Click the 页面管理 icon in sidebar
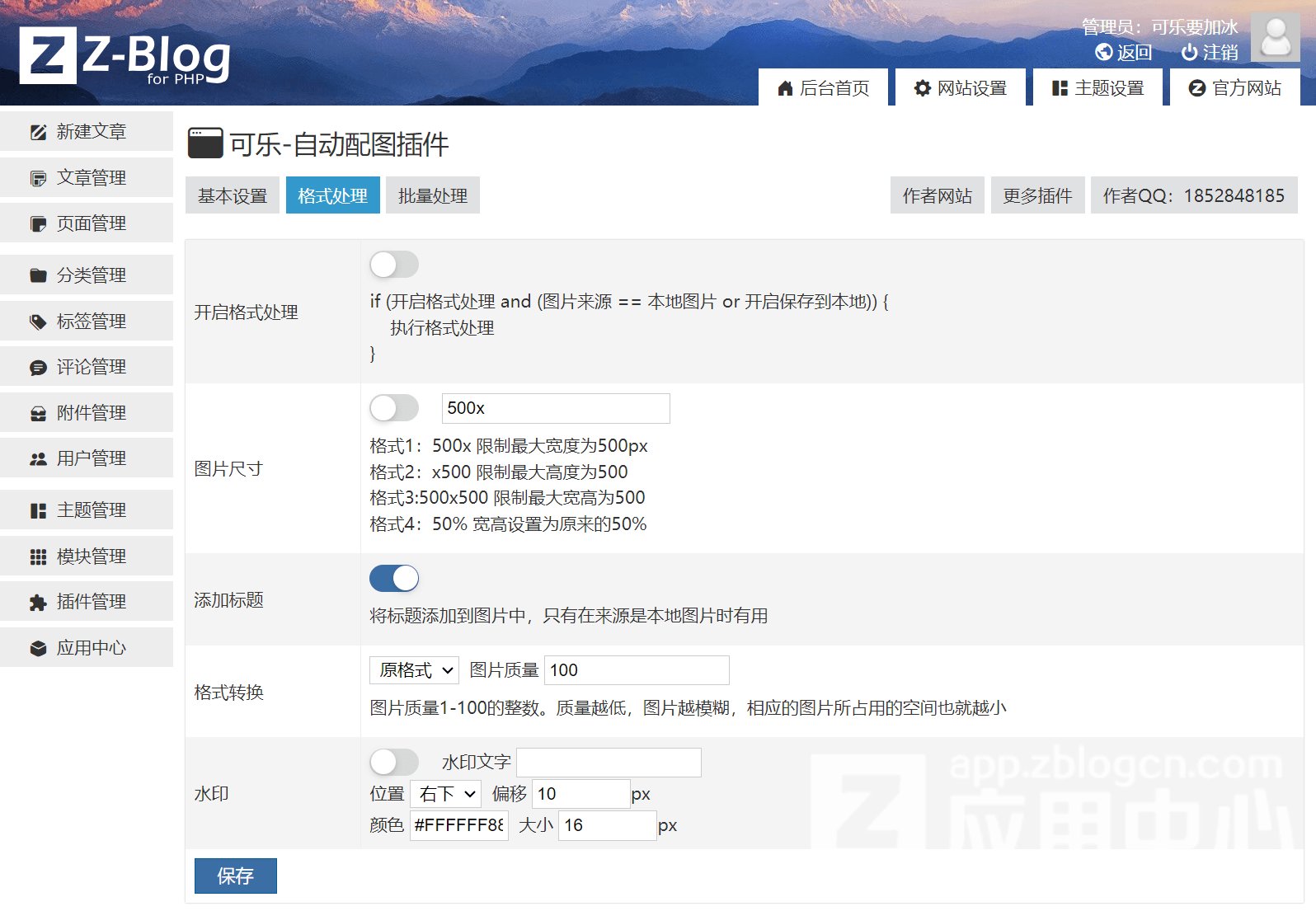Screen dimensions: 1316x911 [38, 223]
